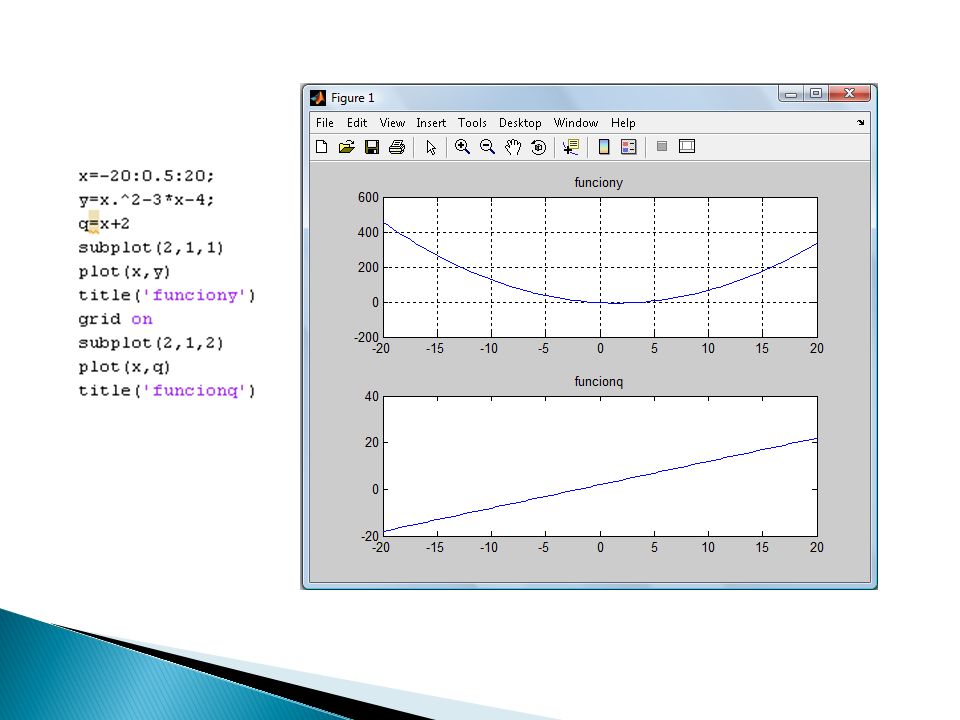Click the 'Figure 1' window title text
The image size is (960, 720).
(353, 98)
